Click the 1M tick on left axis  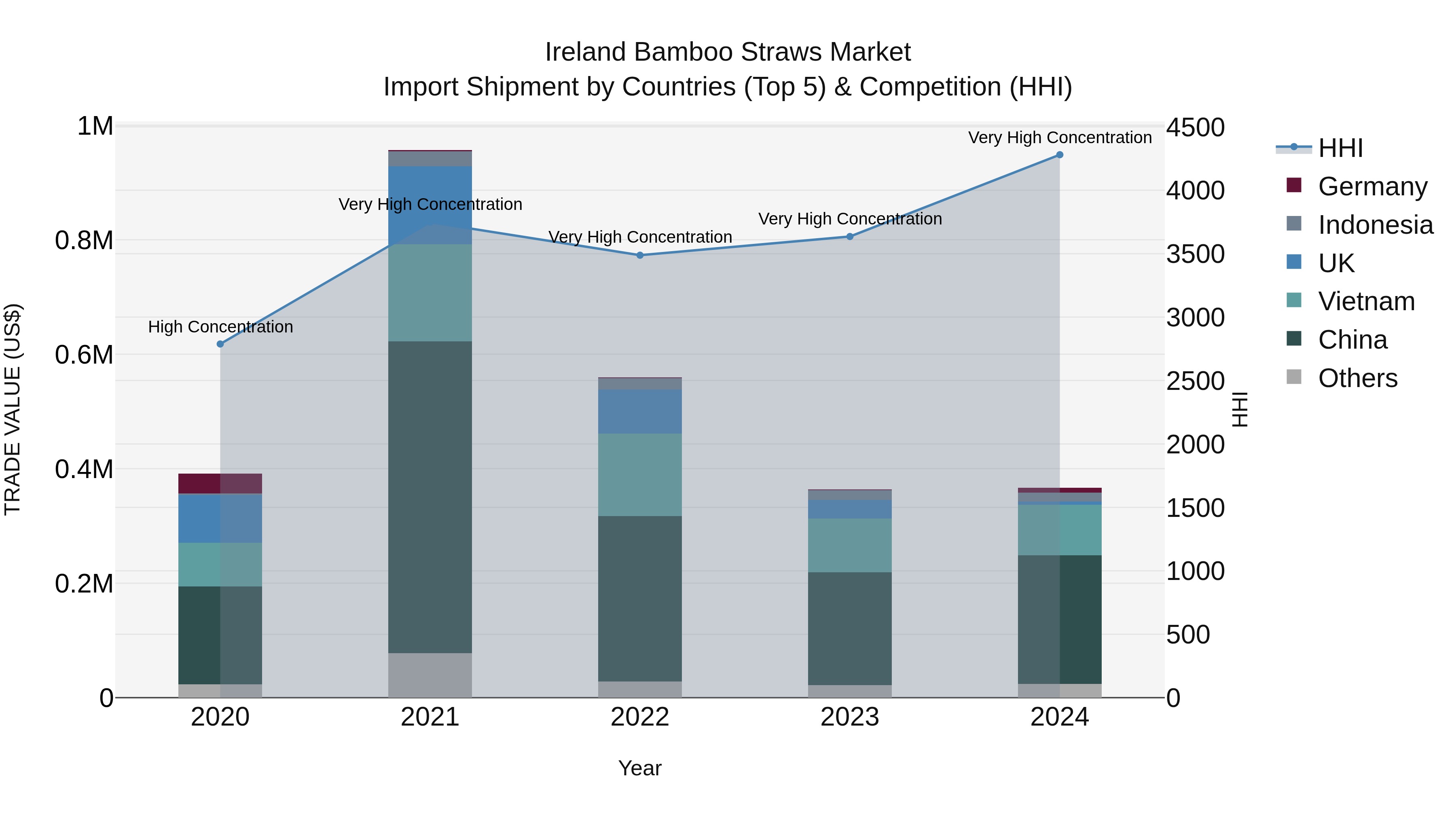(x=95, y=126)
